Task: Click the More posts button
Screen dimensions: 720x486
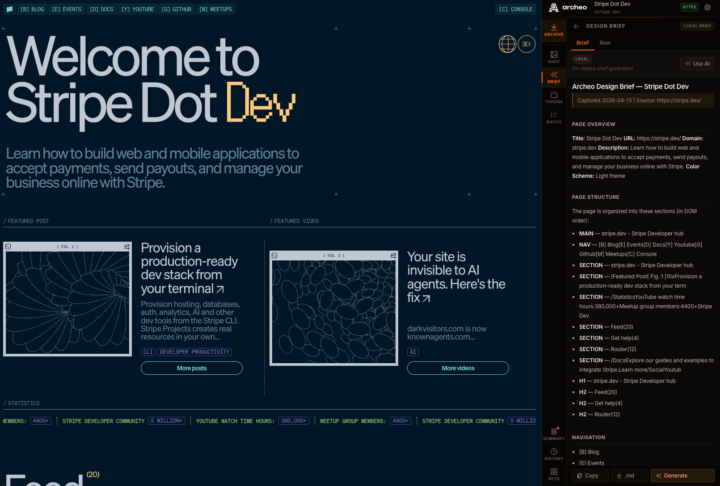Action: tap(191, 368)
